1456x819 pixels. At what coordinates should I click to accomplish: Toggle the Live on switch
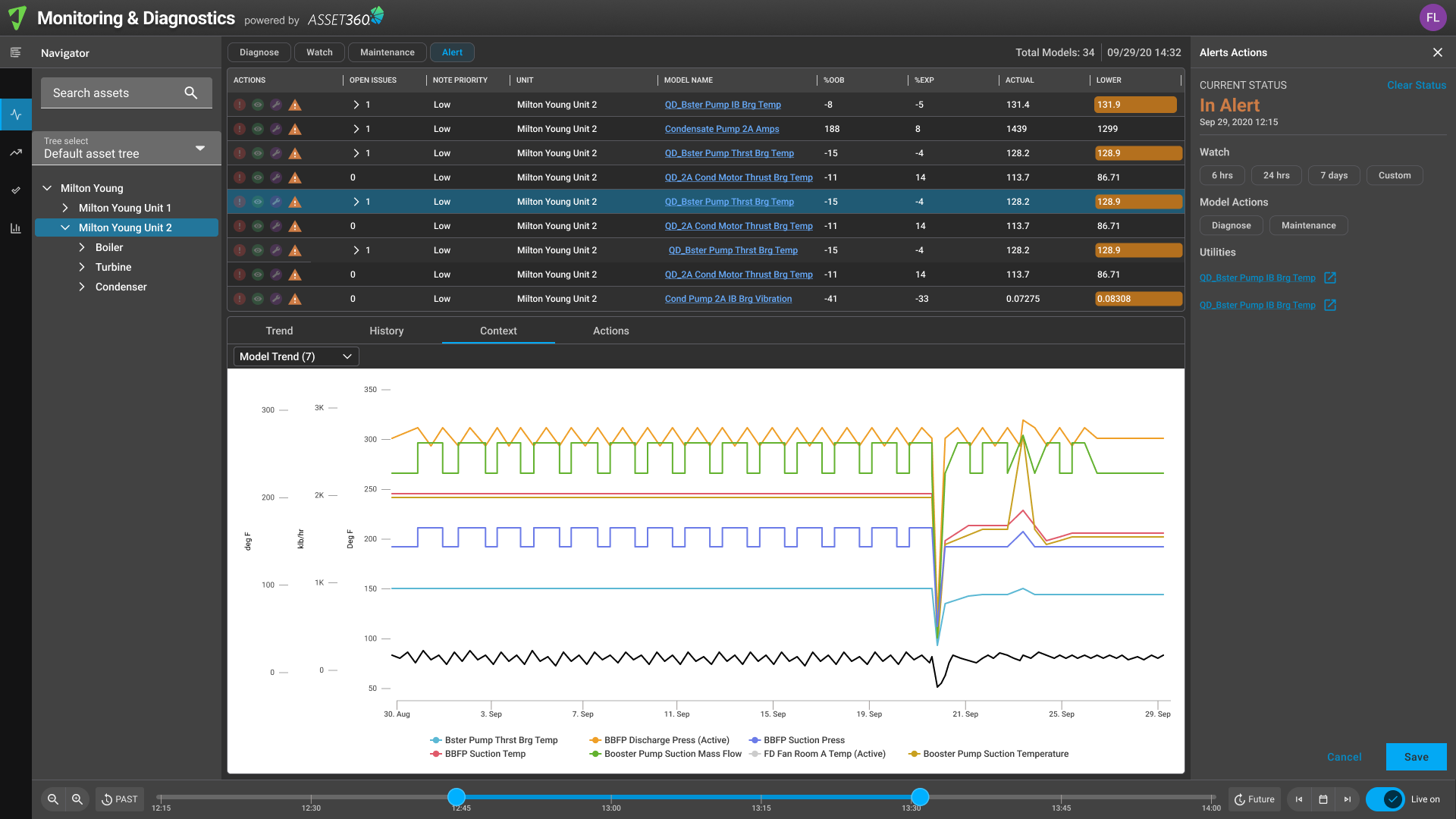point(1385,799)
